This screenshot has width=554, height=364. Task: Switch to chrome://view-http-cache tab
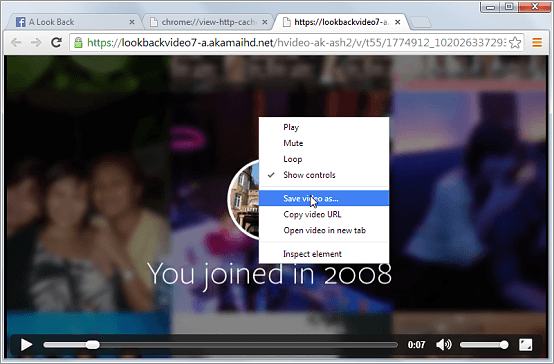[x=208, y=22]
